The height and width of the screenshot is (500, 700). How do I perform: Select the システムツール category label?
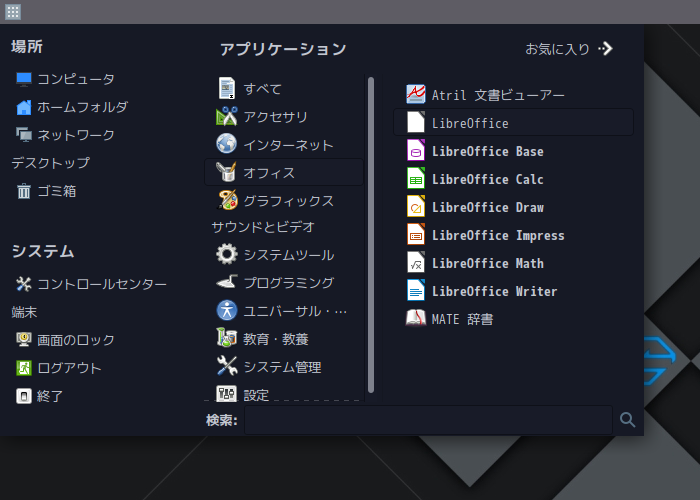(x=289, y=255)
